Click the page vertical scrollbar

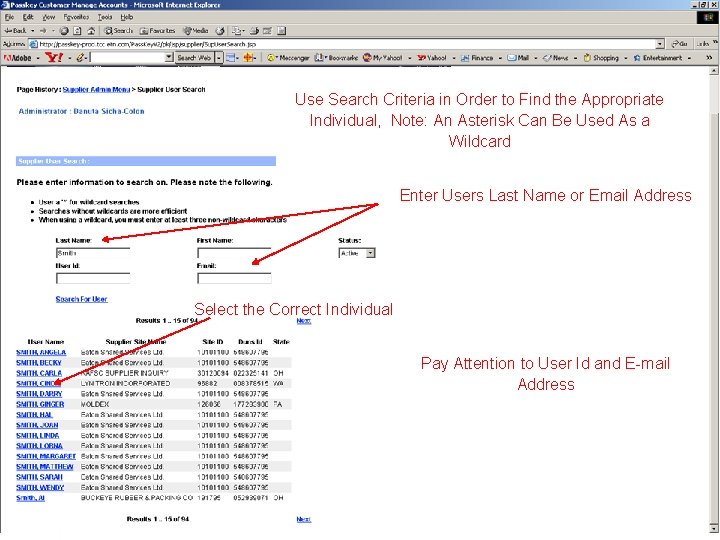pos(714,298)
